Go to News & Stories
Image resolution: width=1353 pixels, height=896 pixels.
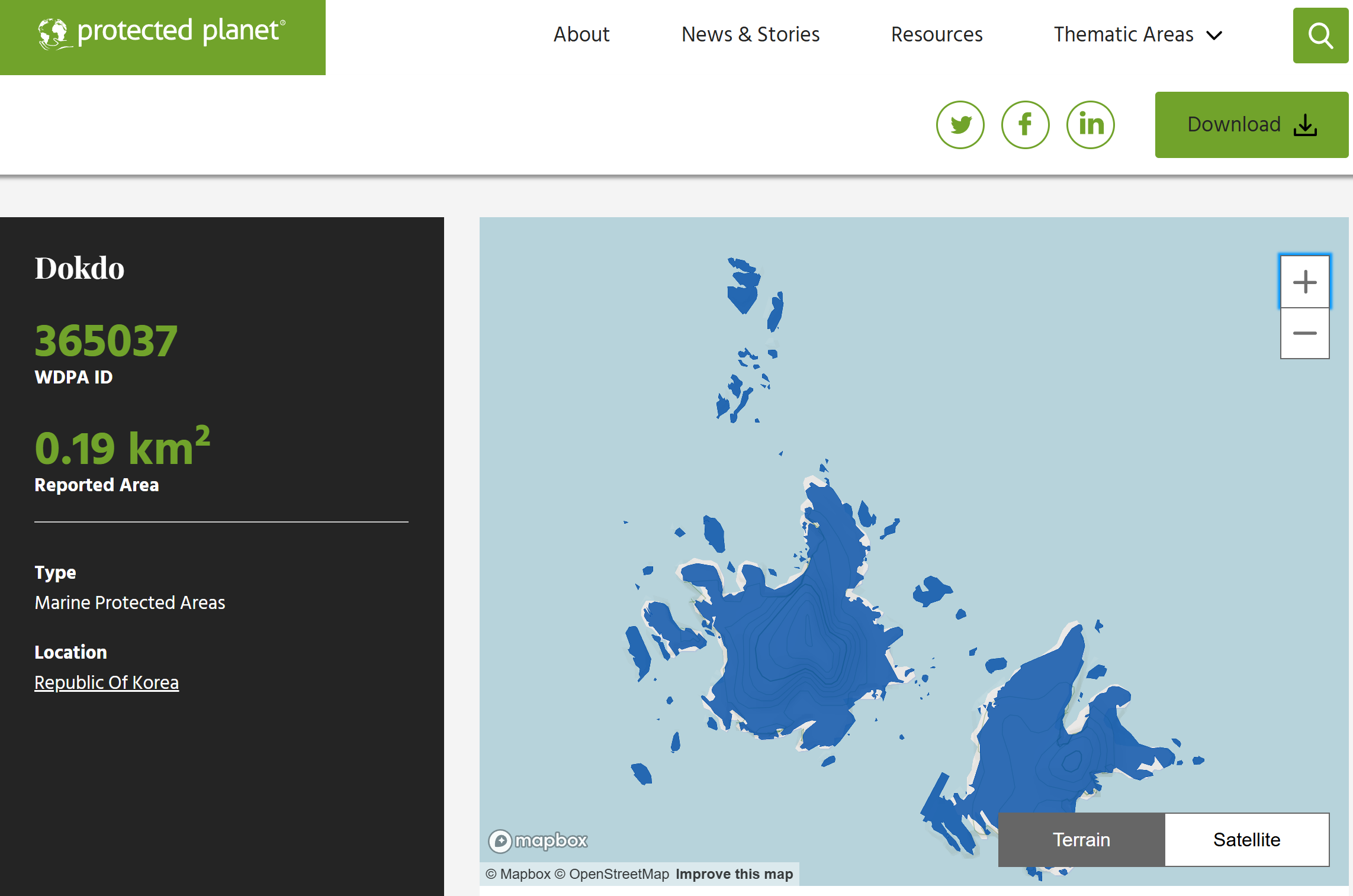click(750, 34)
